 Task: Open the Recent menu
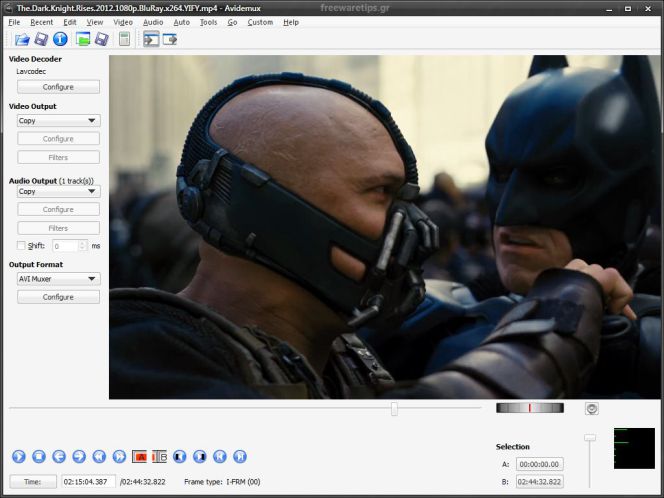[42, 22]
